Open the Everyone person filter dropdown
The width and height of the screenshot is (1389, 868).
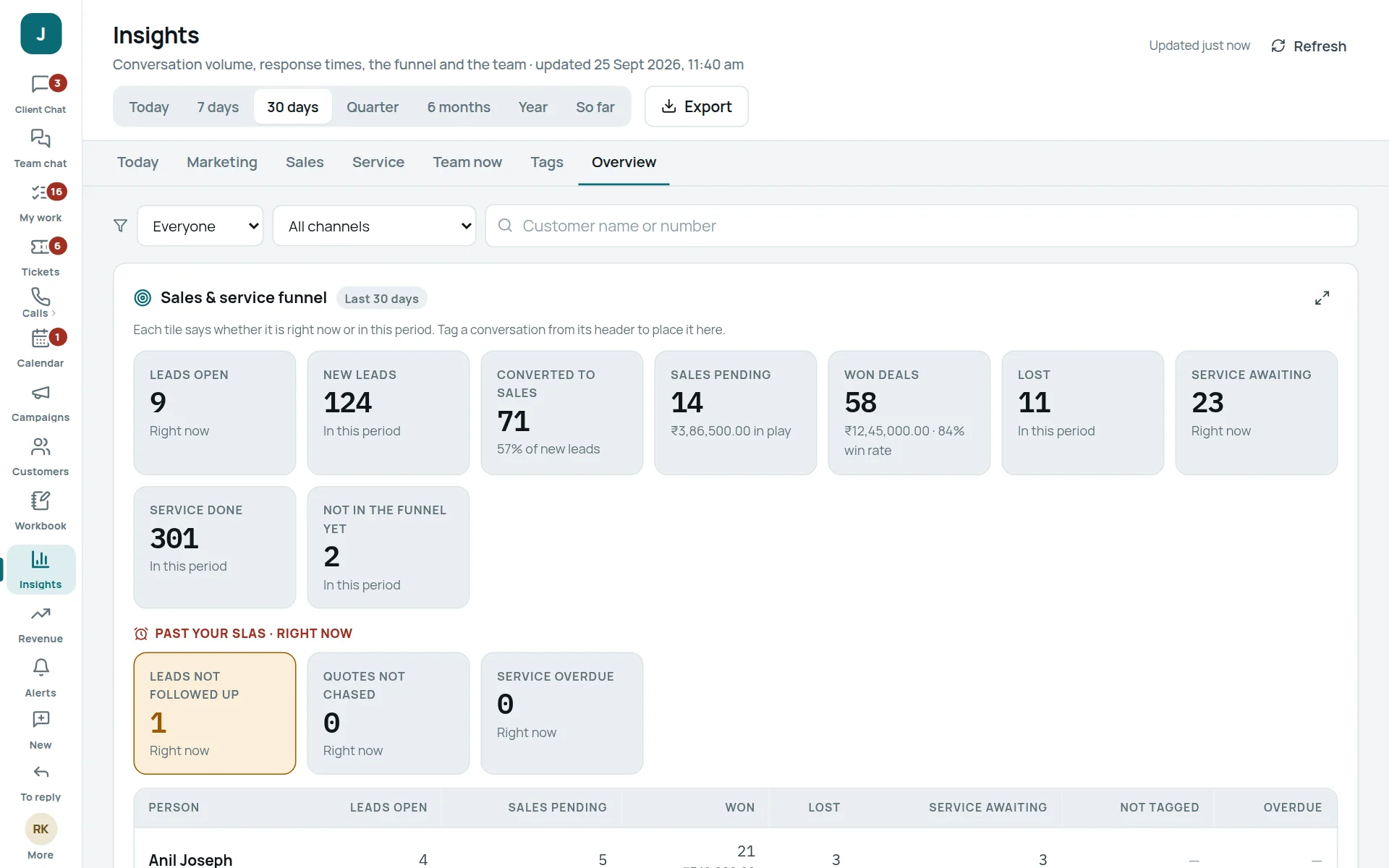tap(200, 226)
